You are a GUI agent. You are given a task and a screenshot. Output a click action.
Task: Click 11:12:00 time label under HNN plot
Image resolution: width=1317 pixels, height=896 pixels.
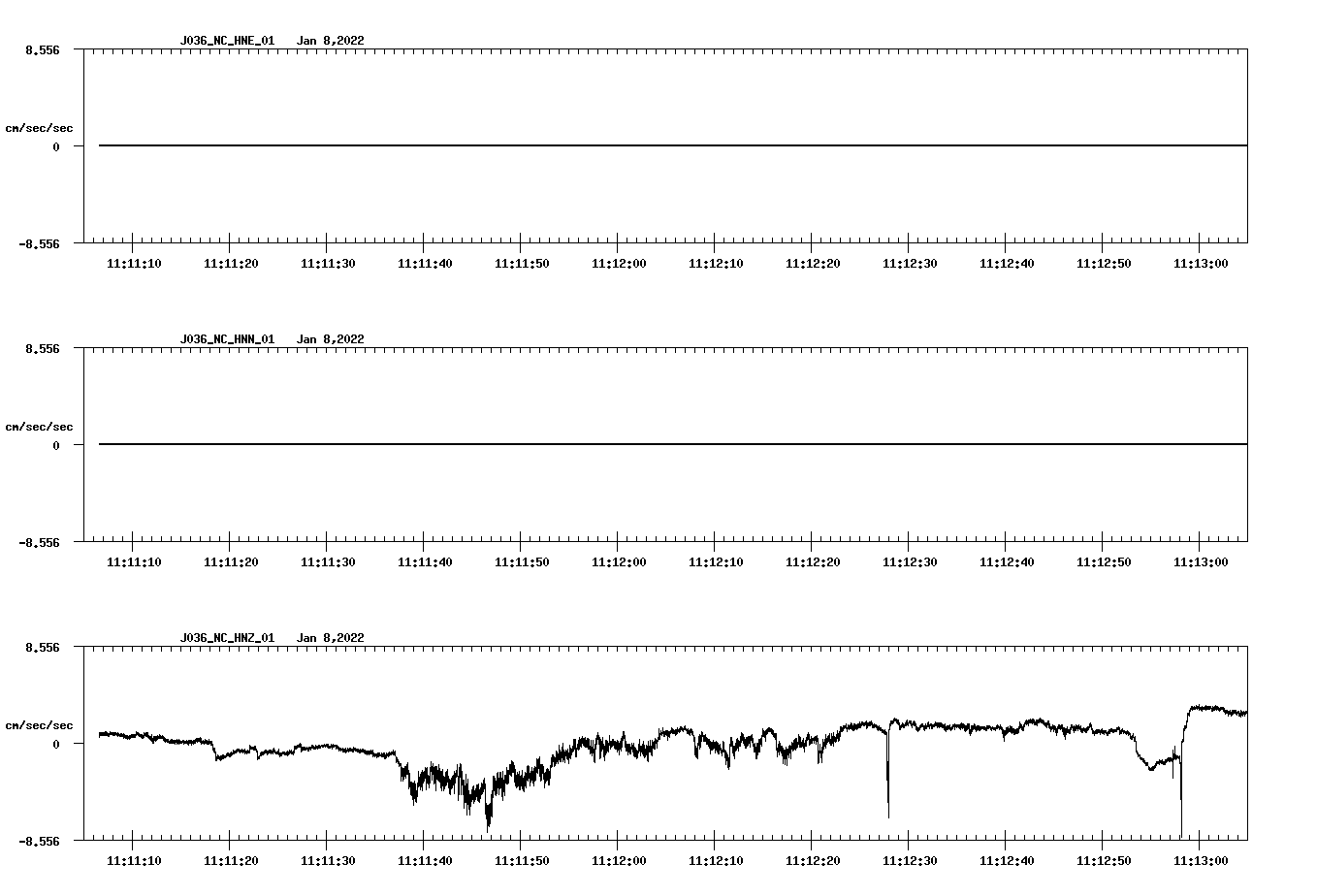click(x=619, y=562)
